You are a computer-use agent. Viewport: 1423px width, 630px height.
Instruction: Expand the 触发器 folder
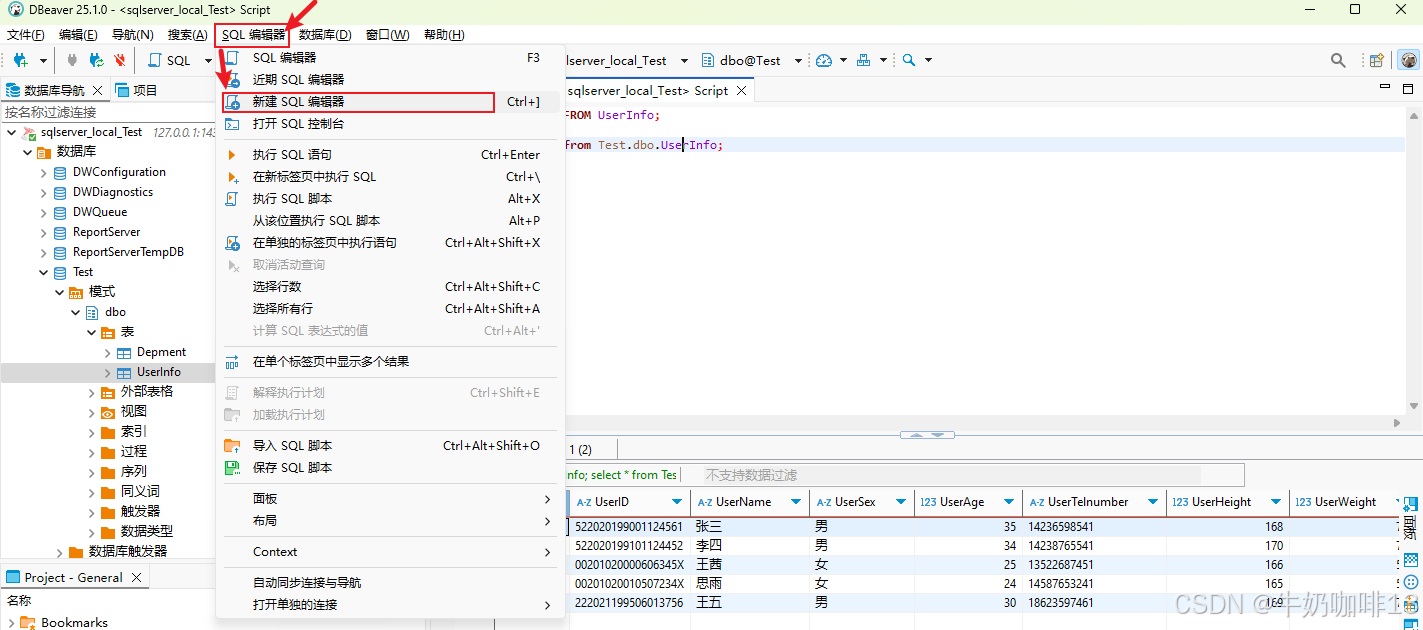tap(91, 511)
